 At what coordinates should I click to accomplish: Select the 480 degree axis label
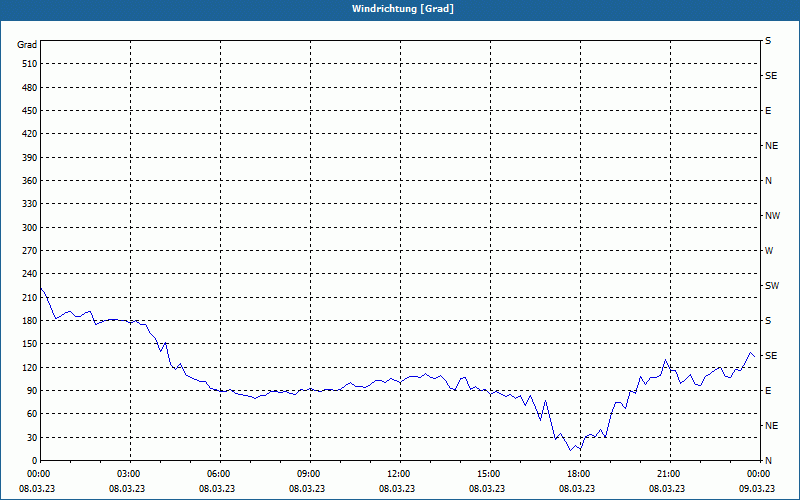[30, 88]
